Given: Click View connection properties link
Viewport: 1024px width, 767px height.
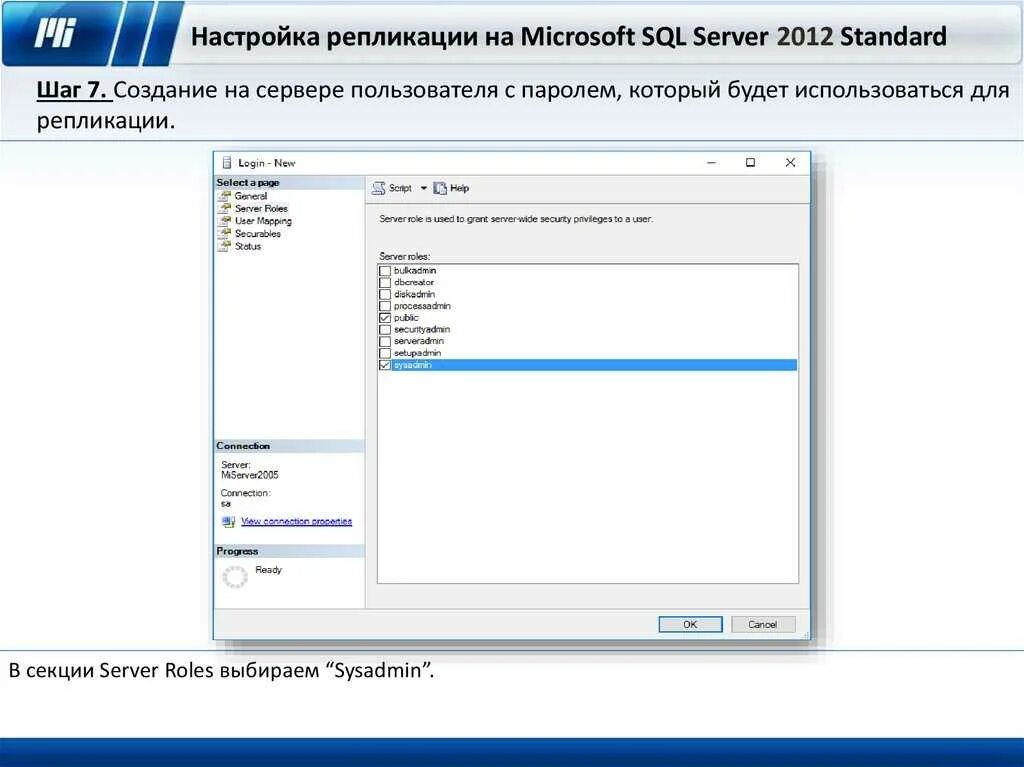Looking at the screenshot, I should (x=296, y=521).
